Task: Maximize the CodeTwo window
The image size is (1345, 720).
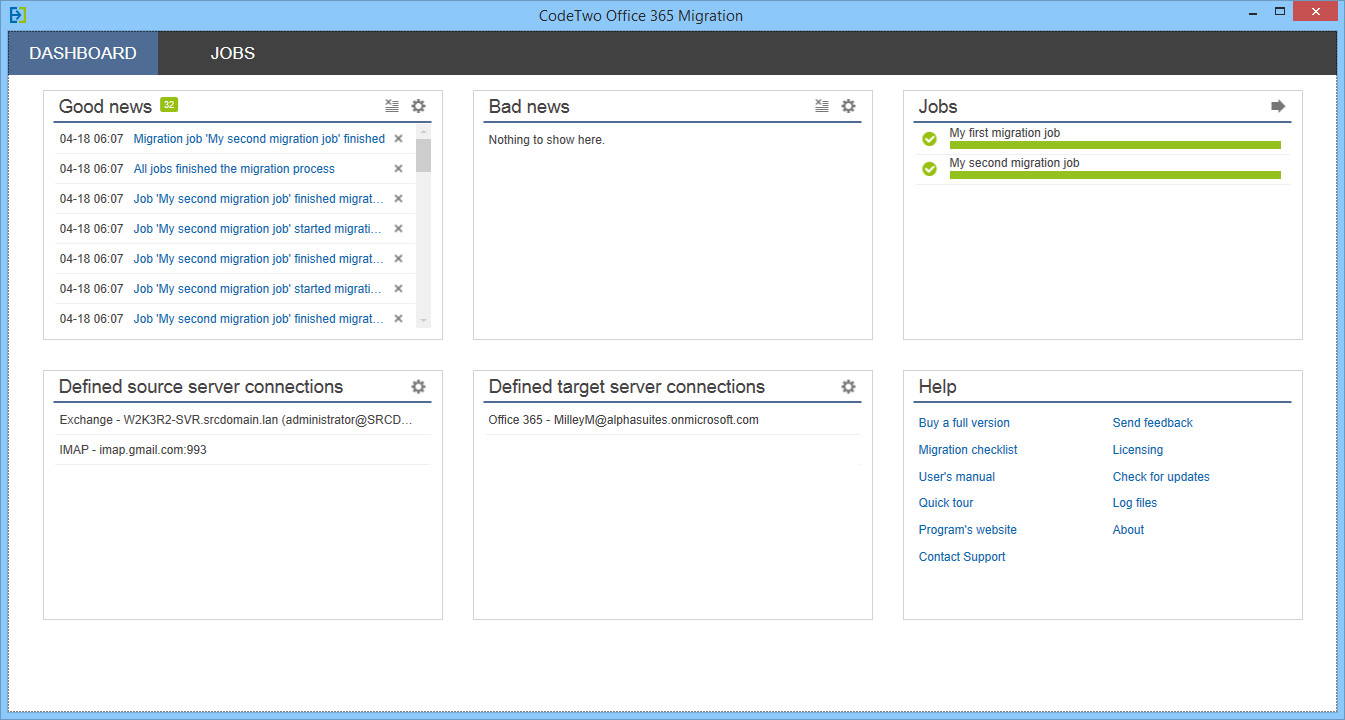Action: [1280, 10]
